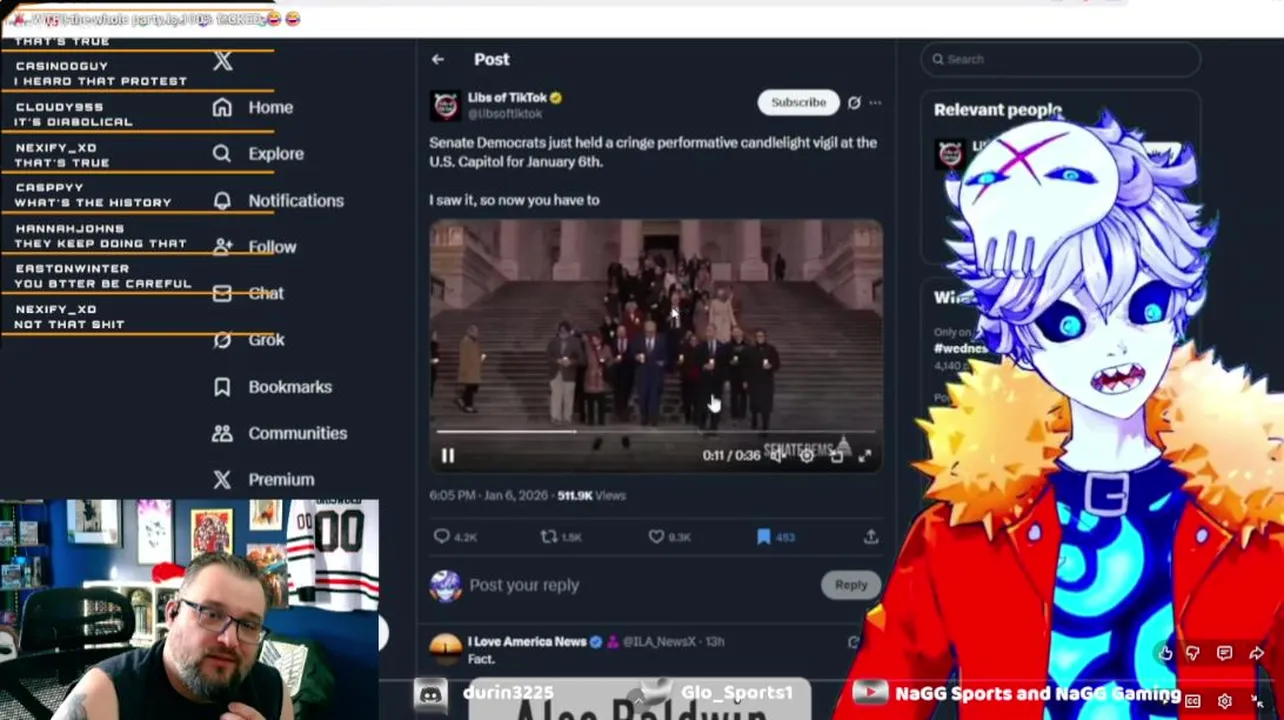Open the stream comments icon
Viewport: 1284px width, 720px height.
click(1225, 653)
